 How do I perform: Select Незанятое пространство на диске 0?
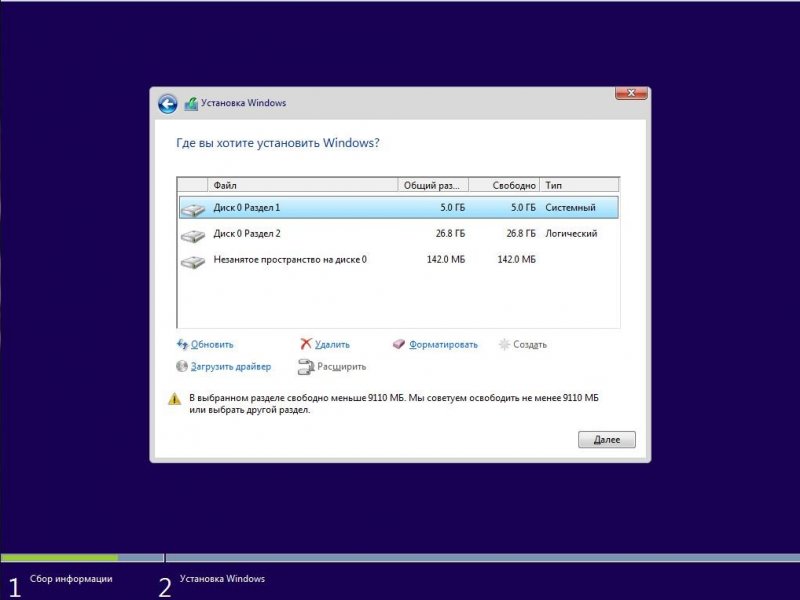coord(398,260)
